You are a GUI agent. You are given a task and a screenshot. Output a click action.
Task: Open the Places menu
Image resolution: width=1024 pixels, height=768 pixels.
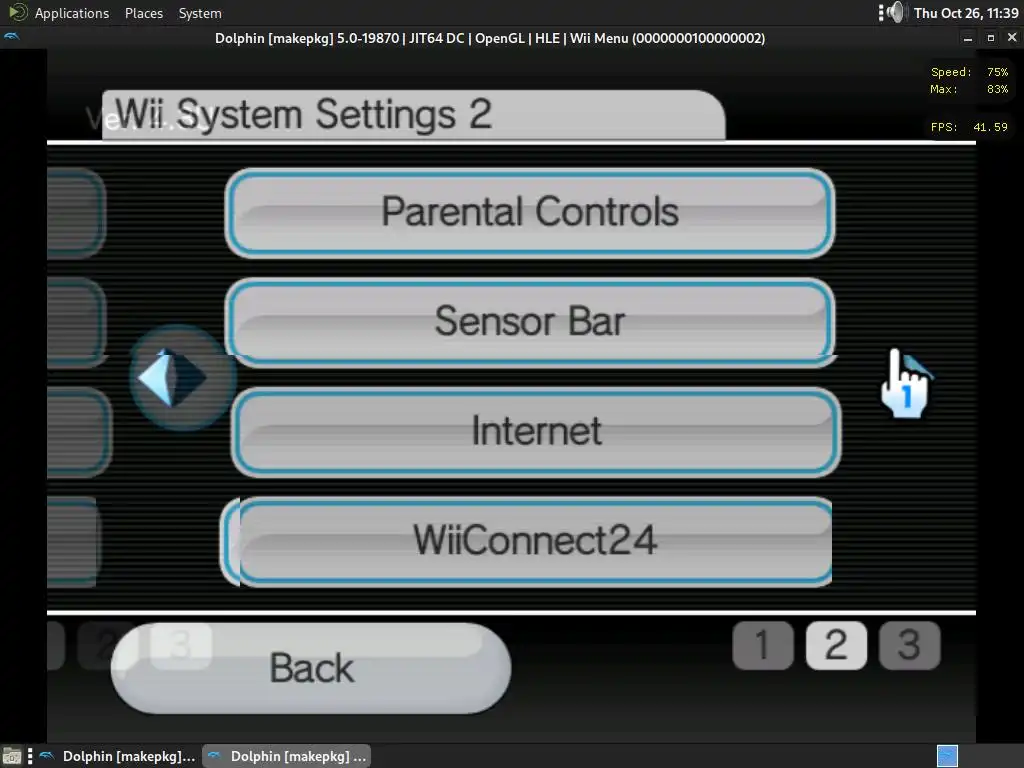pos(144,13)
